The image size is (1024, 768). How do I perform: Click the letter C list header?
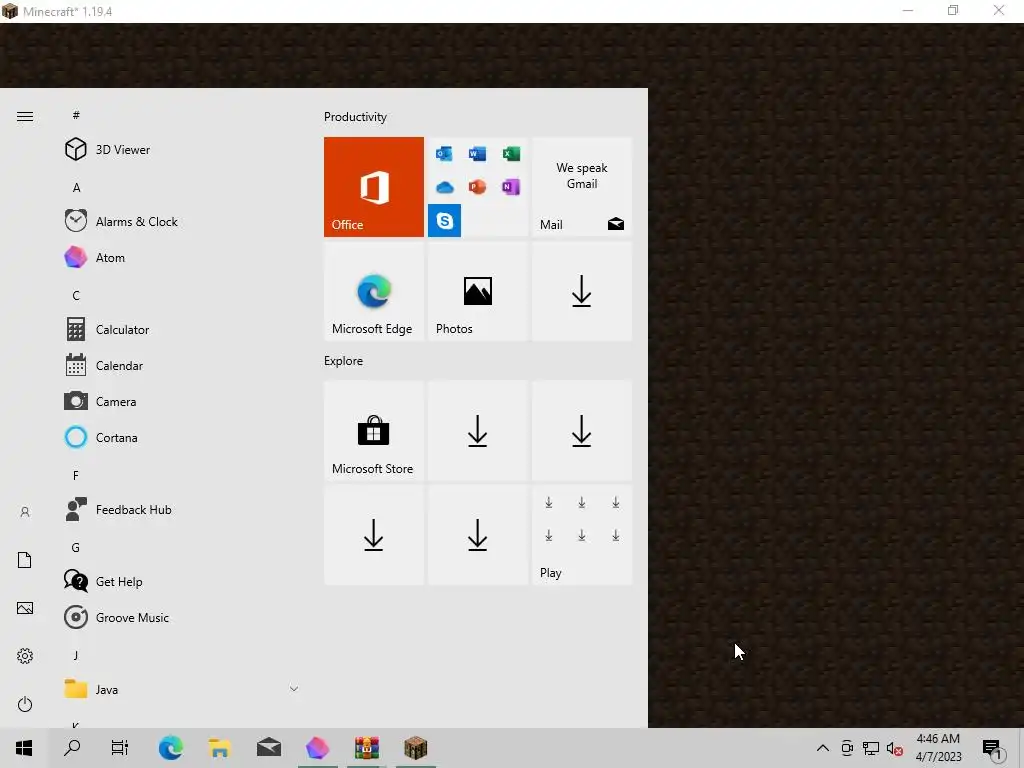point(76,295)
